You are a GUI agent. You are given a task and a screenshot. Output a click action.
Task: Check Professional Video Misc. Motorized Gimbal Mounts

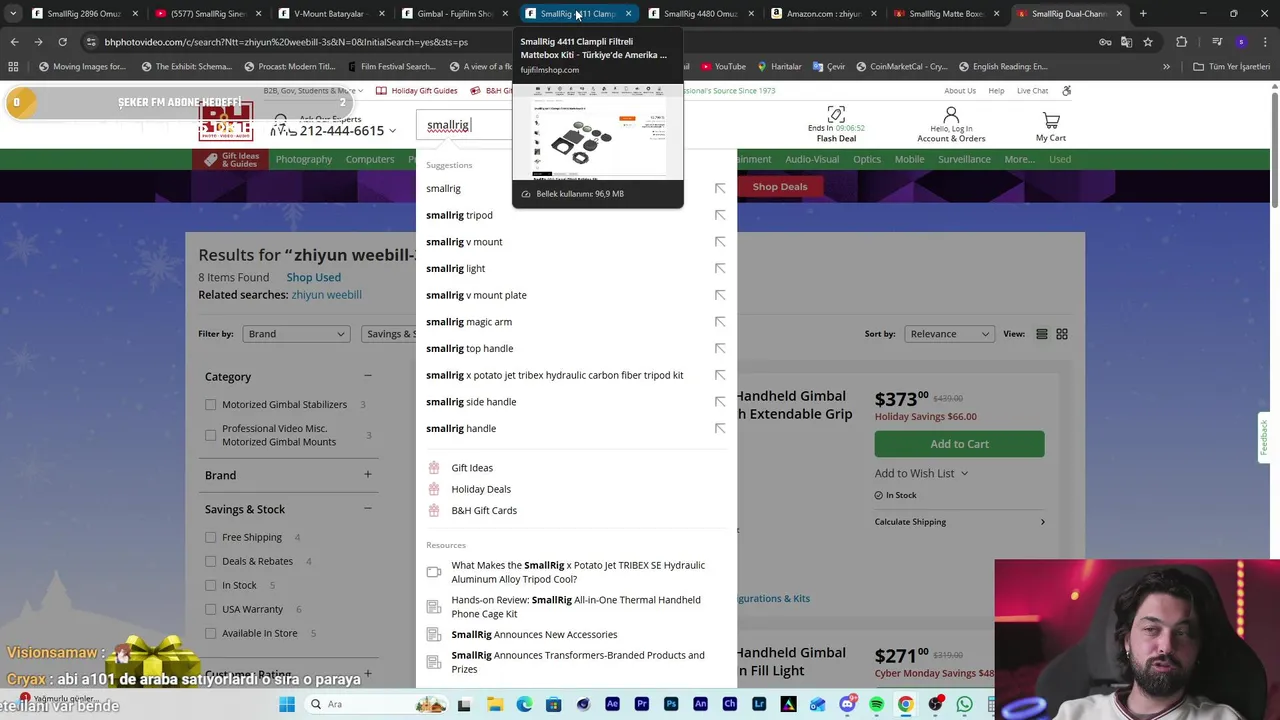[x=210, y=435]
